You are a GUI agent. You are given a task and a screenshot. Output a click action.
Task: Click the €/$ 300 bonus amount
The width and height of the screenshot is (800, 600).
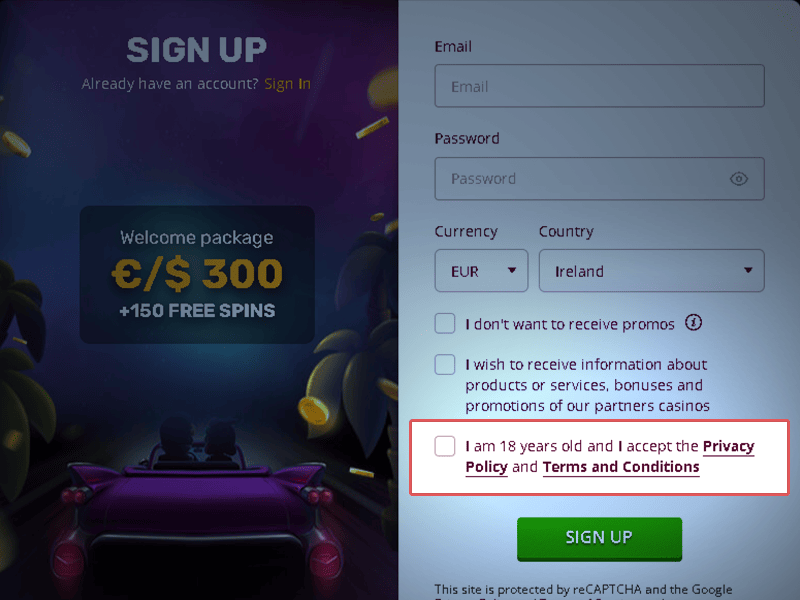(x=197, y=273)
